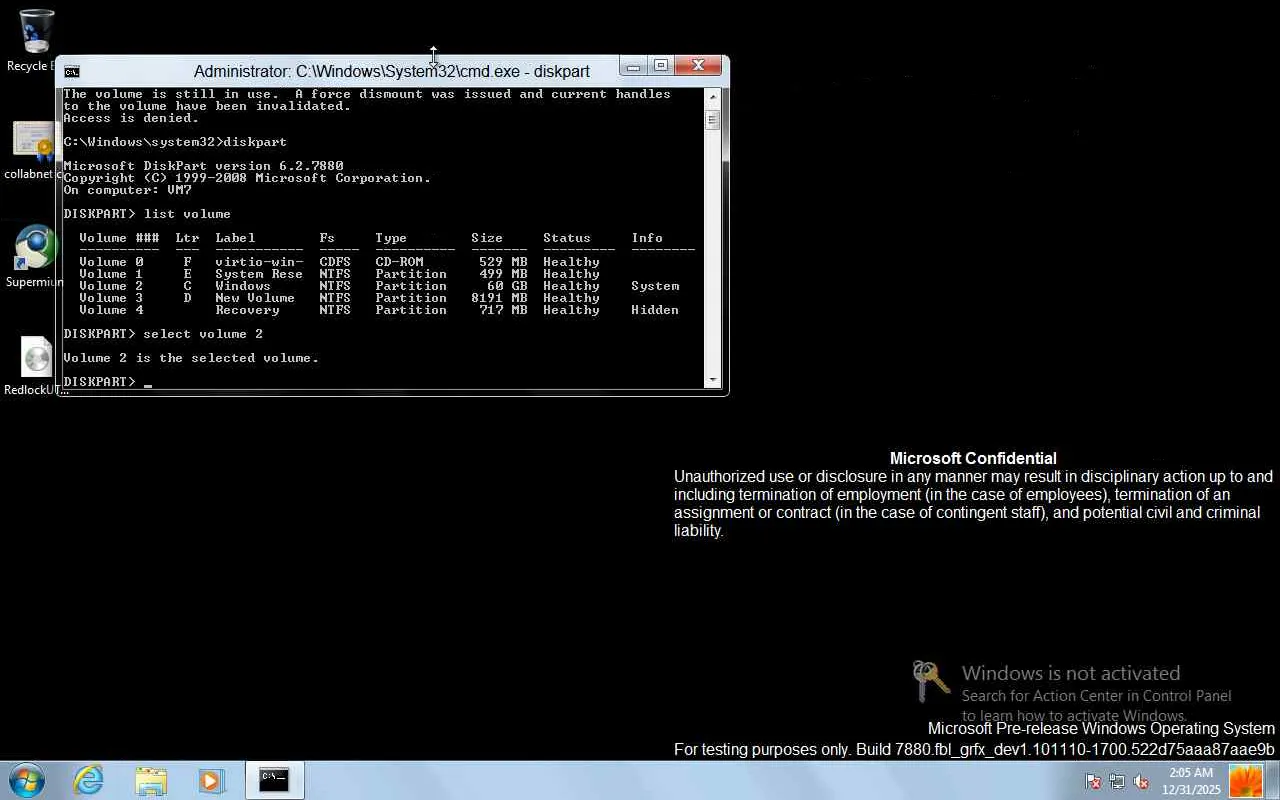Viewport: 1280px width, 800px height.
Task: Click the "CD-ROM" type value
Action: pyautogui.click(x=399, y=262)
